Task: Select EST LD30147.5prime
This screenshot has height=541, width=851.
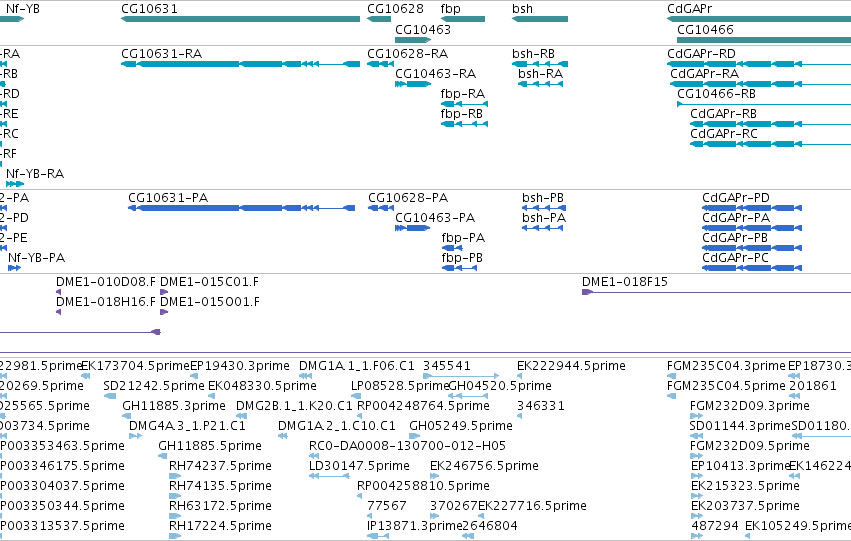Action: [329, 476]
